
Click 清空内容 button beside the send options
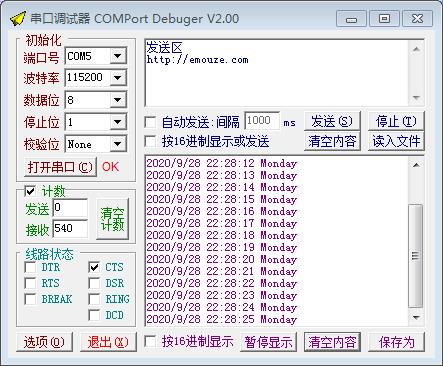click(332, 141)
